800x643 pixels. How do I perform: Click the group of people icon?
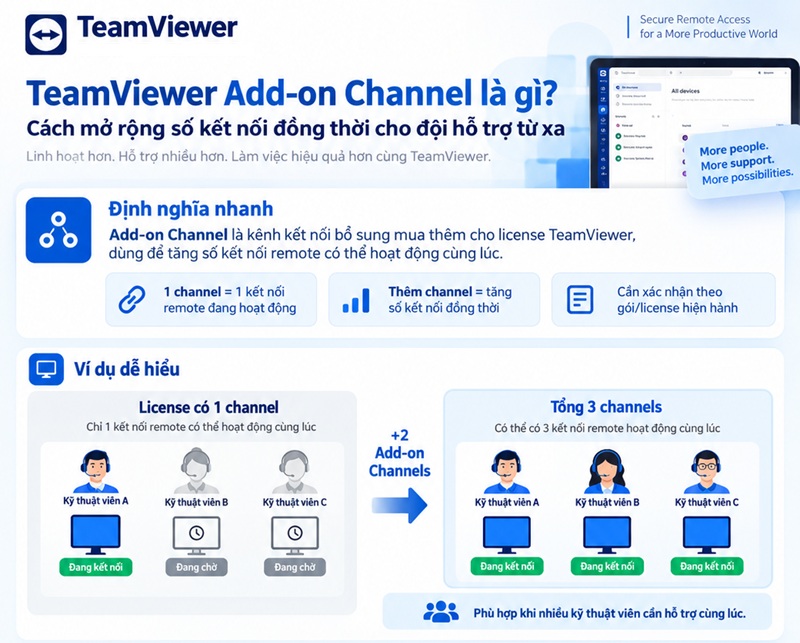[441, 611]
